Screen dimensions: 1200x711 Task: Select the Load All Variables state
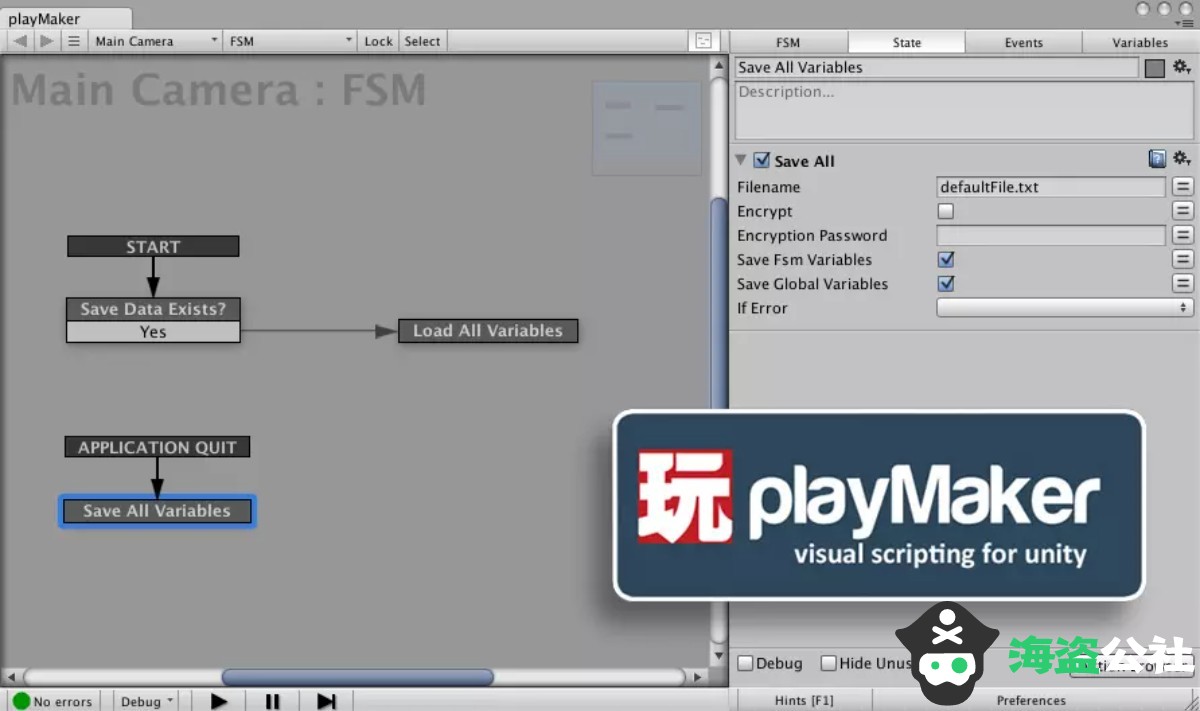tap(488, 331)
